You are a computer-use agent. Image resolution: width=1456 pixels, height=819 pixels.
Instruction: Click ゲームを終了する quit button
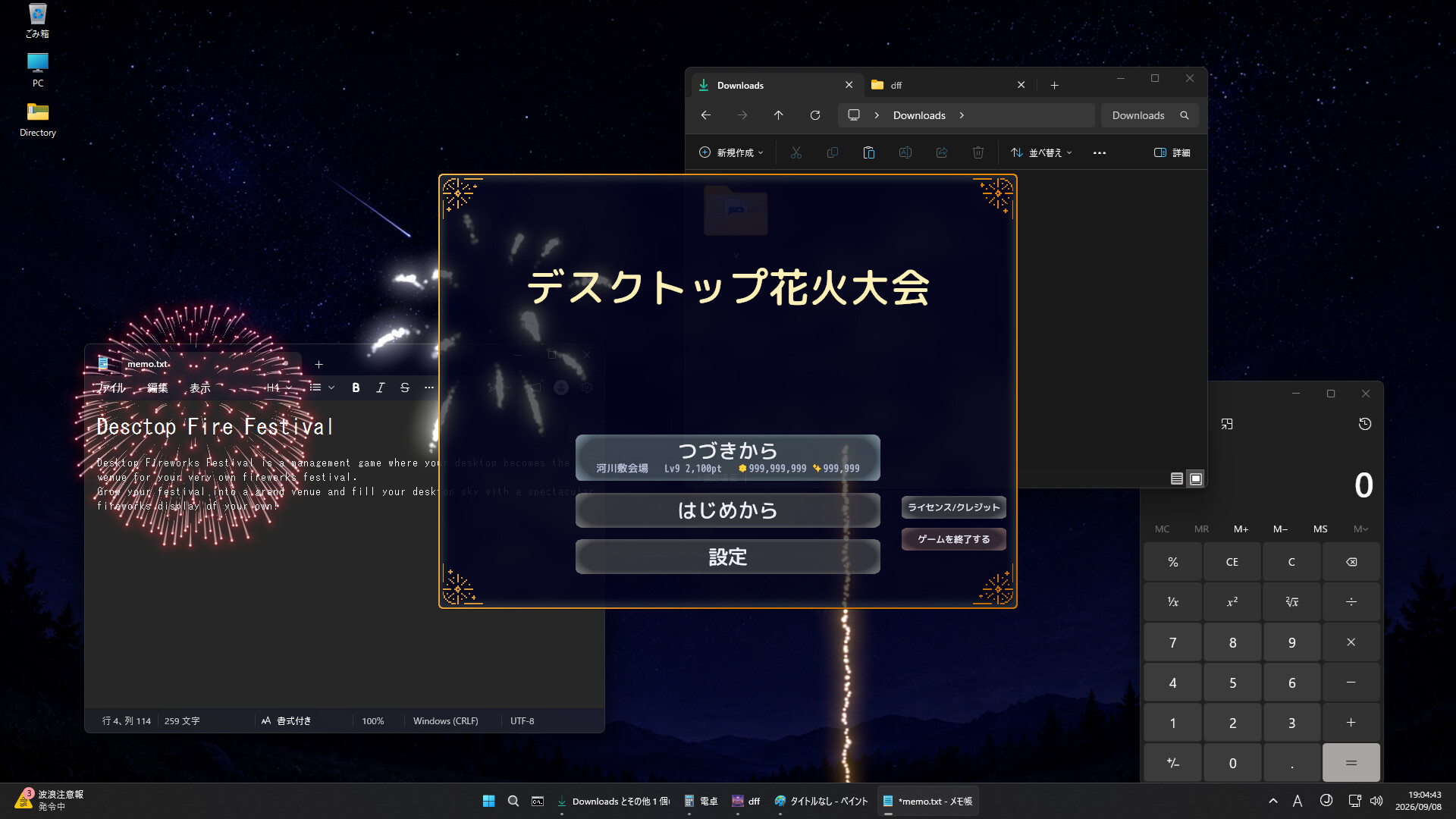coord(953,539)
